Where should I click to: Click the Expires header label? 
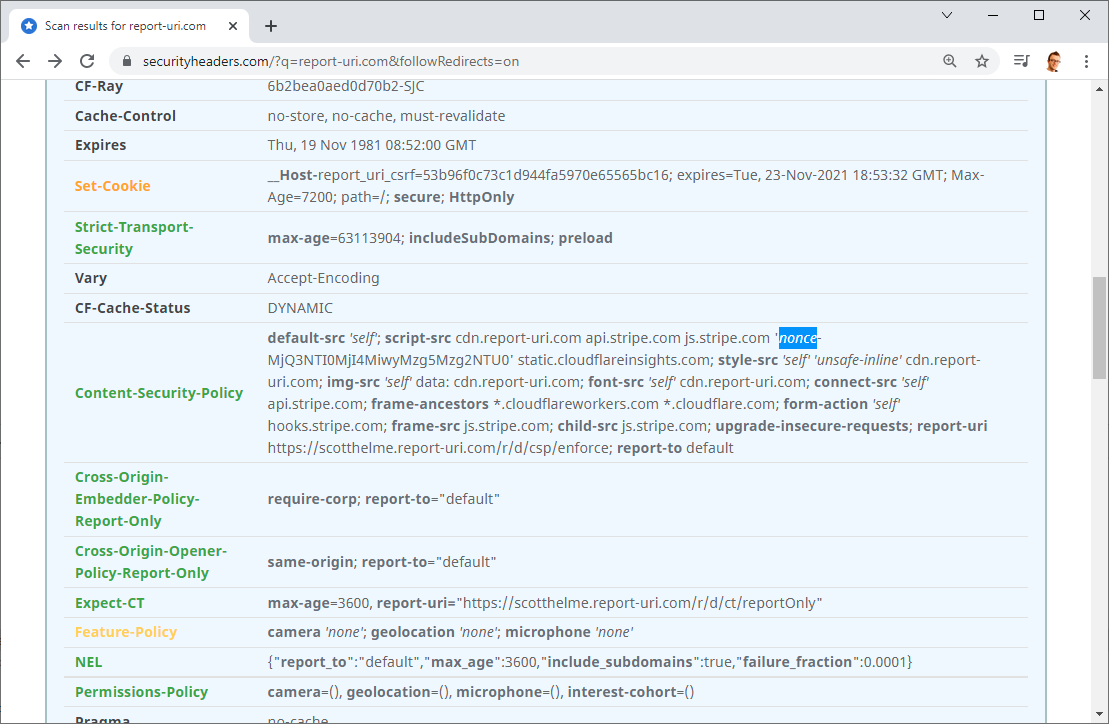point(100,145)
